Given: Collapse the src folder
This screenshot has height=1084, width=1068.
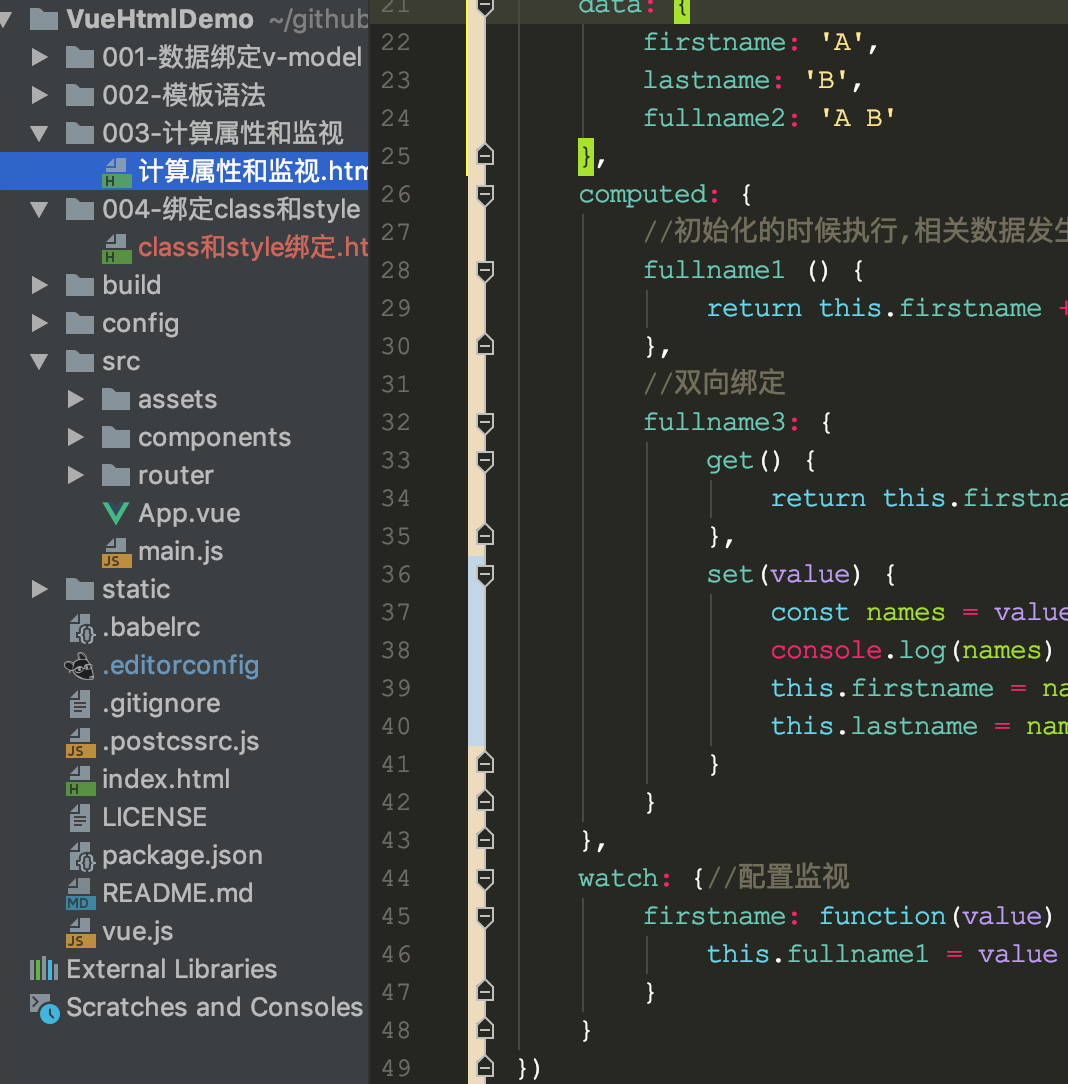Looking at the screenshot, I should (39, 361).
